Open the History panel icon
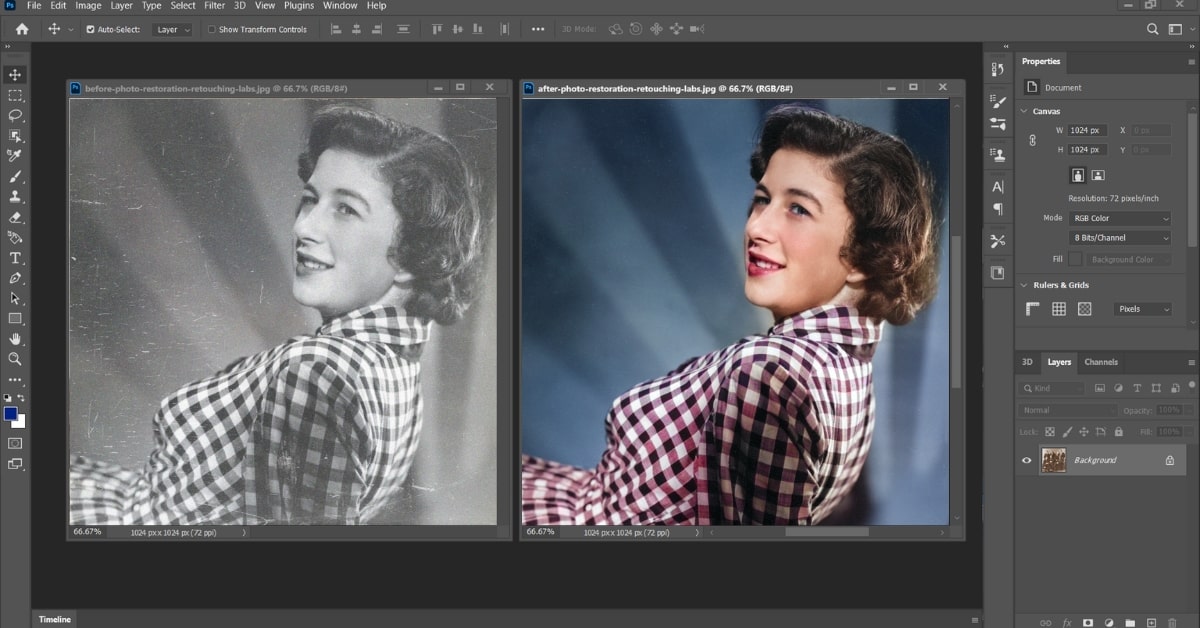 click(x=998, y=70)
